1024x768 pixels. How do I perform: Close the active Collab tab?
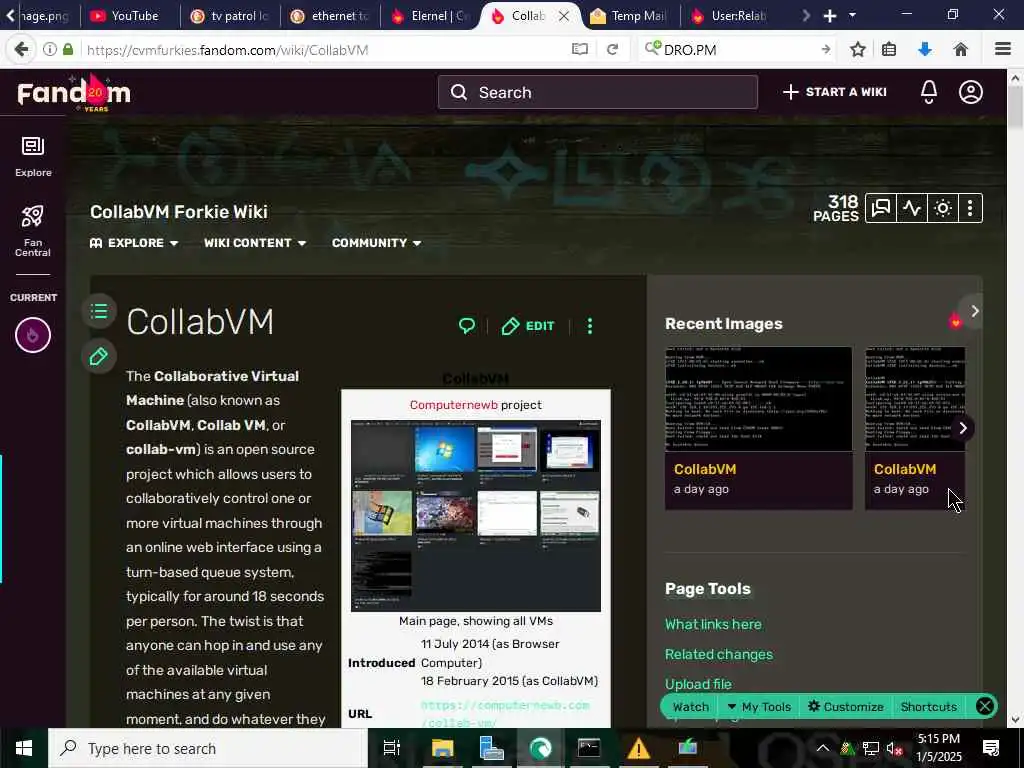[x=564, y=16]
